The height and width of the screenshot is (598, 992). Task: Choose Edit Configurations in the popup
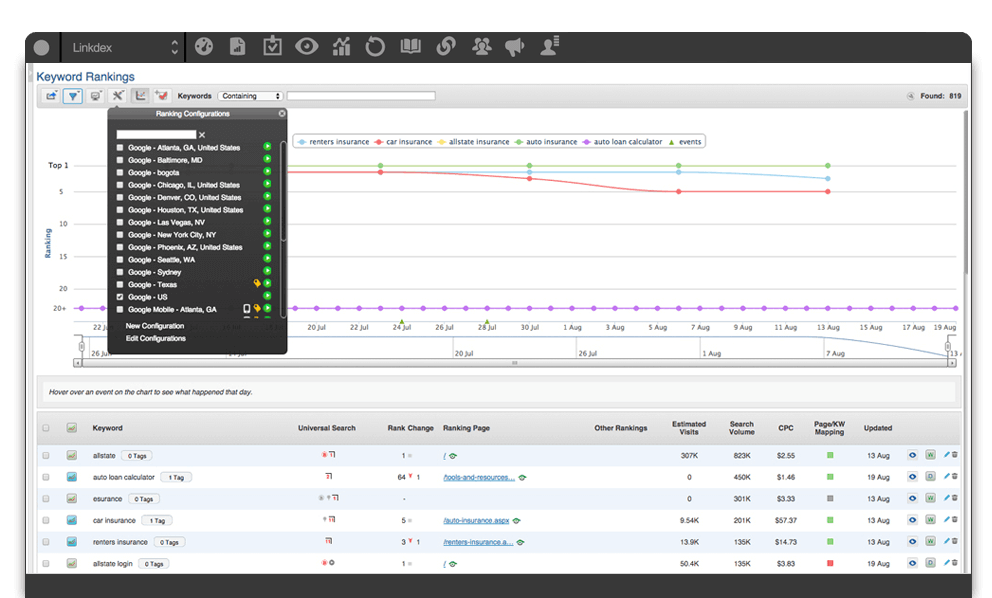155,339
